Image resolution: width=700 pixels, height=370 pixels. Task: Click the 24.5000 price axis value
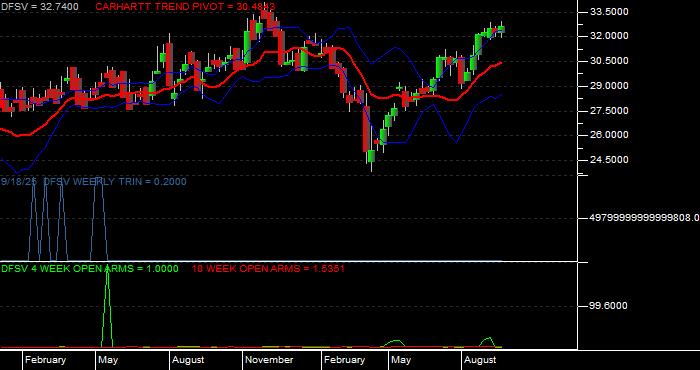click(608, 160)
